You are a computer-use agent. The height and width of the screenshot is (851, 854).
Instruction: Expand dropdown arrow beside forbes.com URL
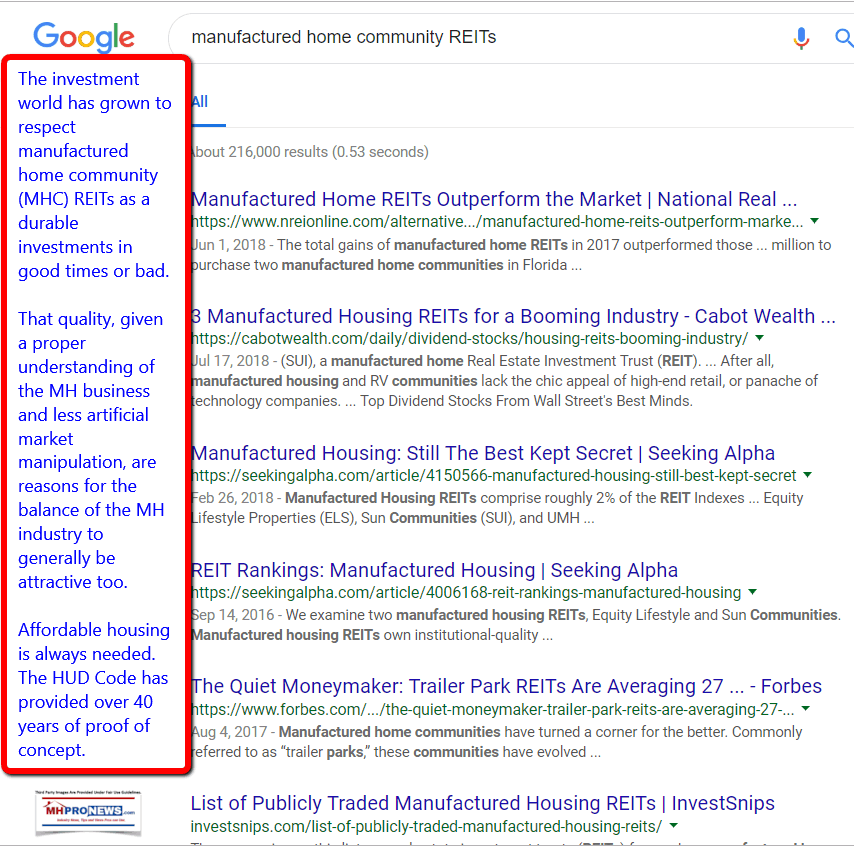click(x=806, y=708)
